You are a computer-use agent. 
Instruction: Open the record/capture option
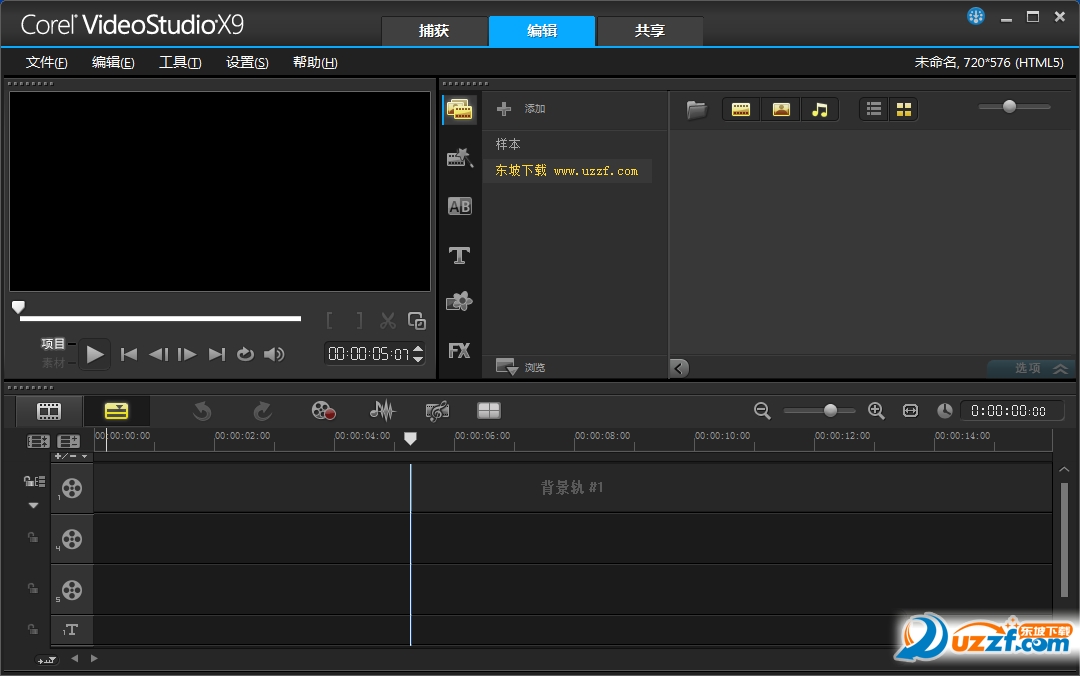pos(323,411)
